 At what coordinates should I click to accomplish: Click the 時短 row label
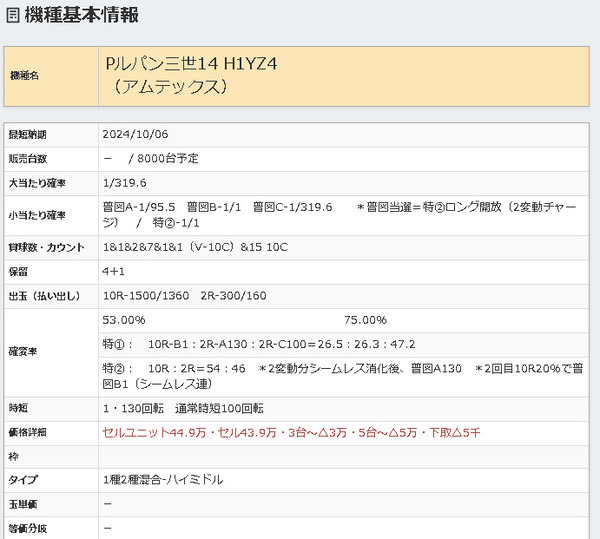pyautogui.click(x=18, y=408)
